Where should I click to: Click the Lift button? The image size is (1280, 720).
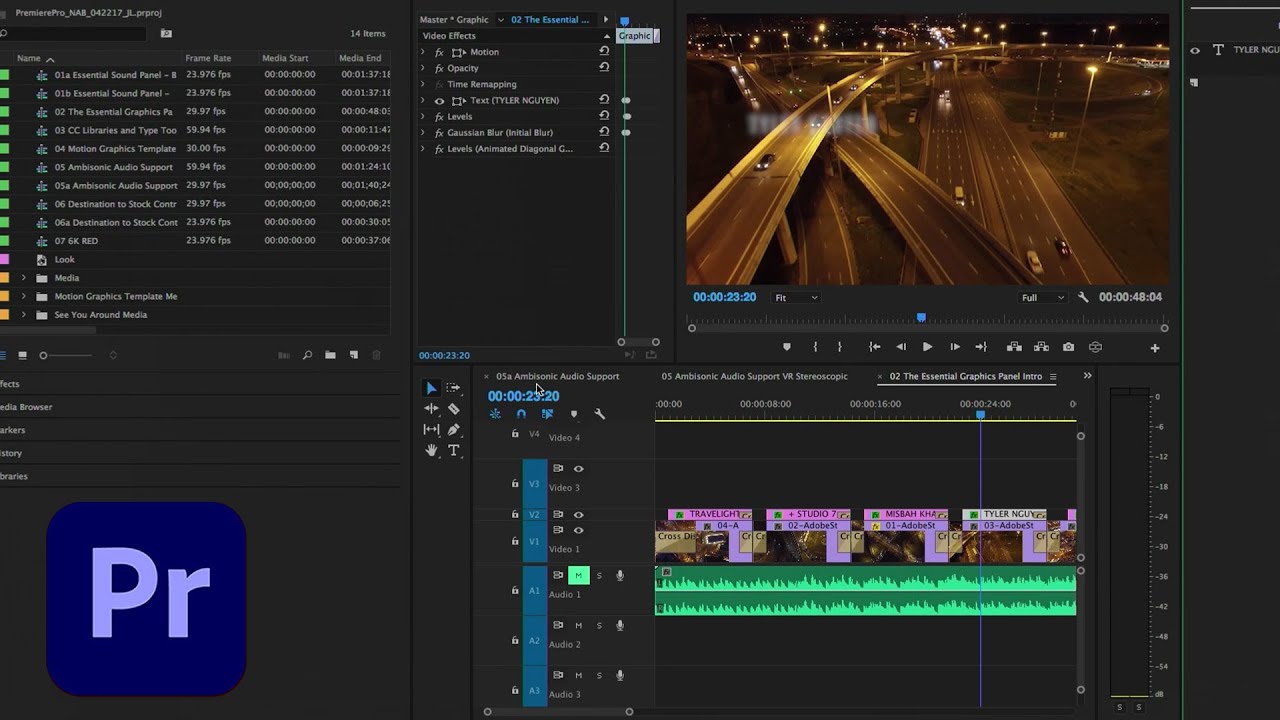[1014, 347]
